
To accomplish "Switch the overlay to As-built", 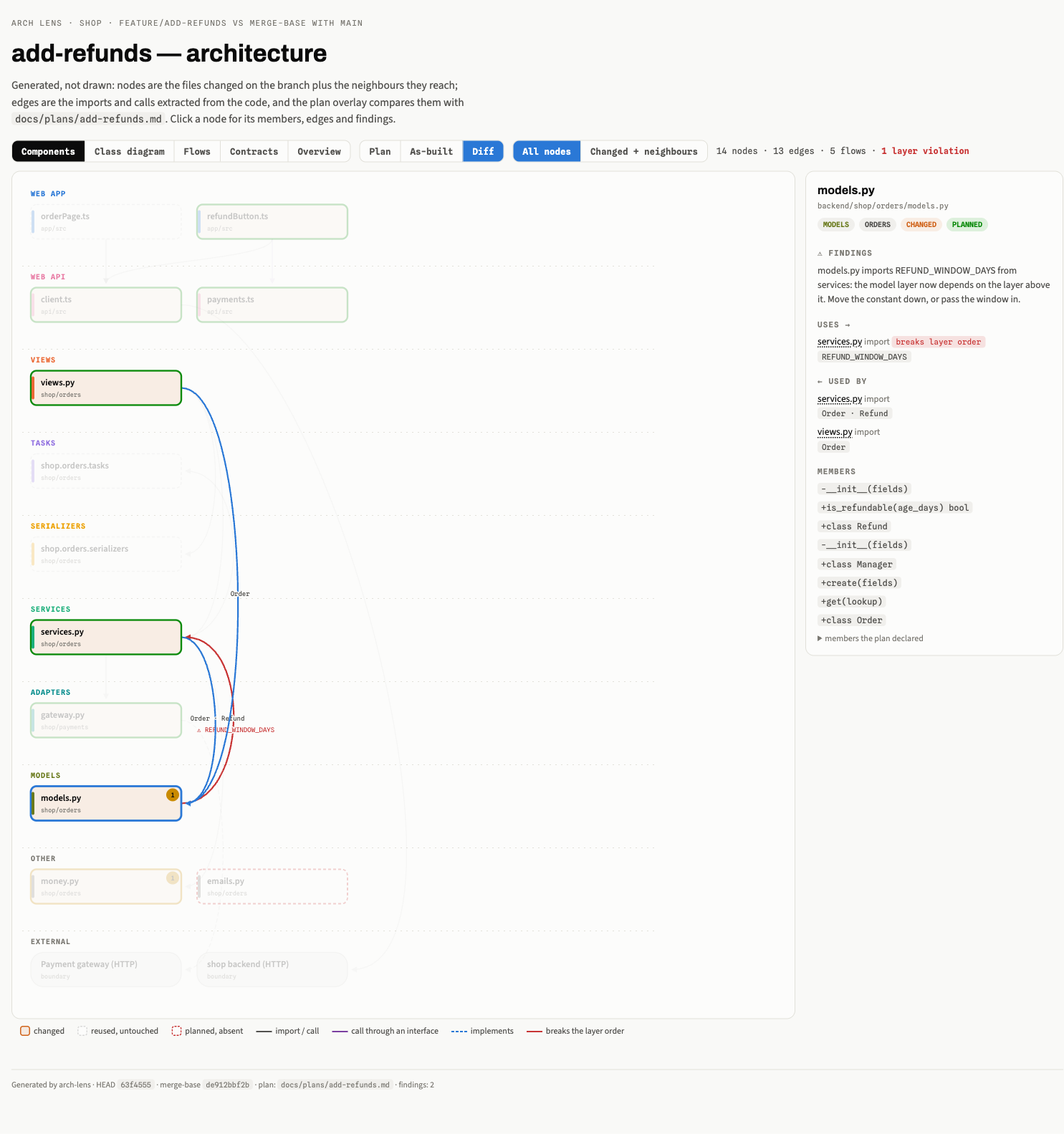I will [x=431, y=151].
